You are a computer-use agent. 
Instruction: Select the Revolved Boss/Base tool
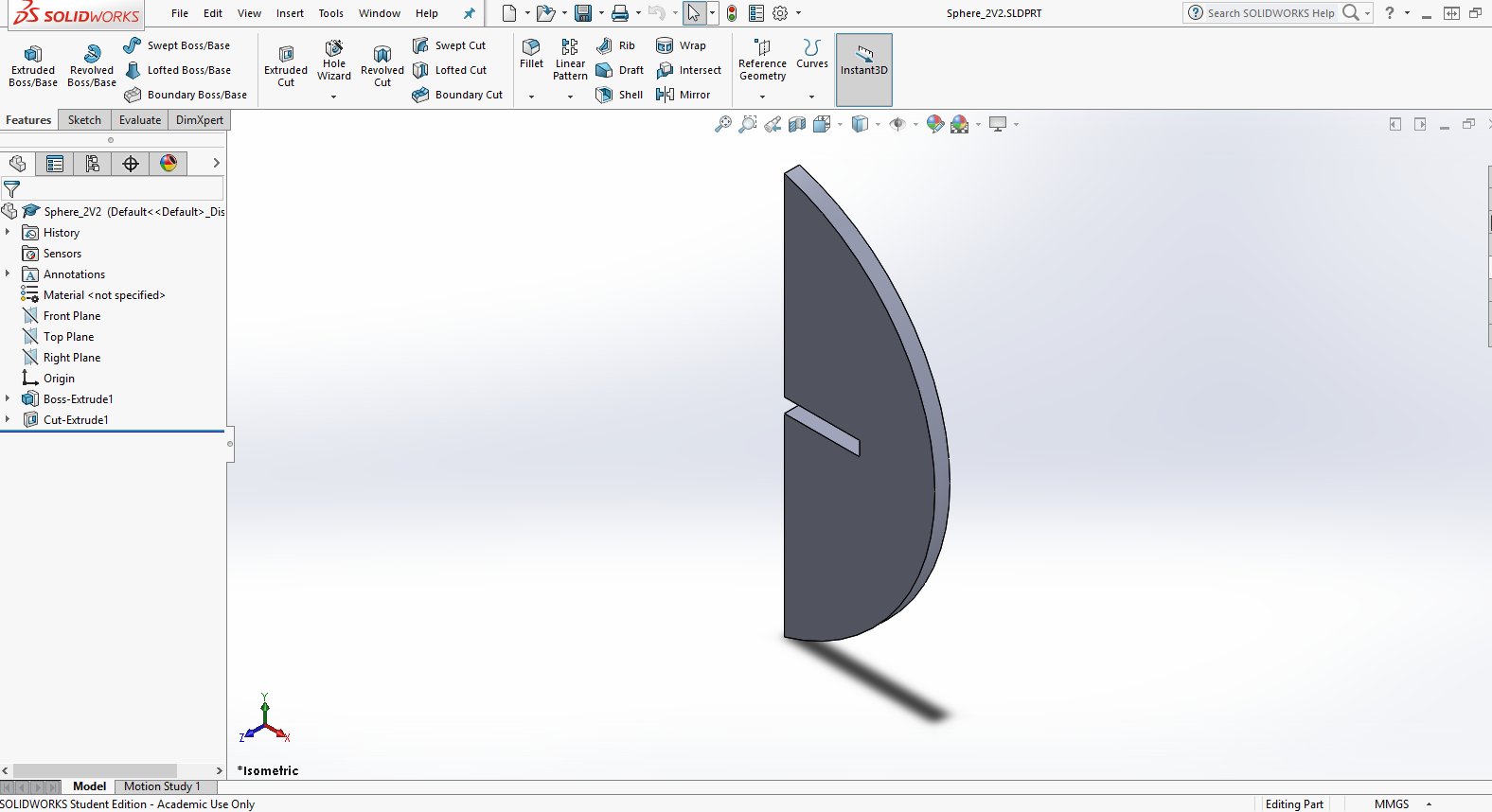[x=92, y=64]
